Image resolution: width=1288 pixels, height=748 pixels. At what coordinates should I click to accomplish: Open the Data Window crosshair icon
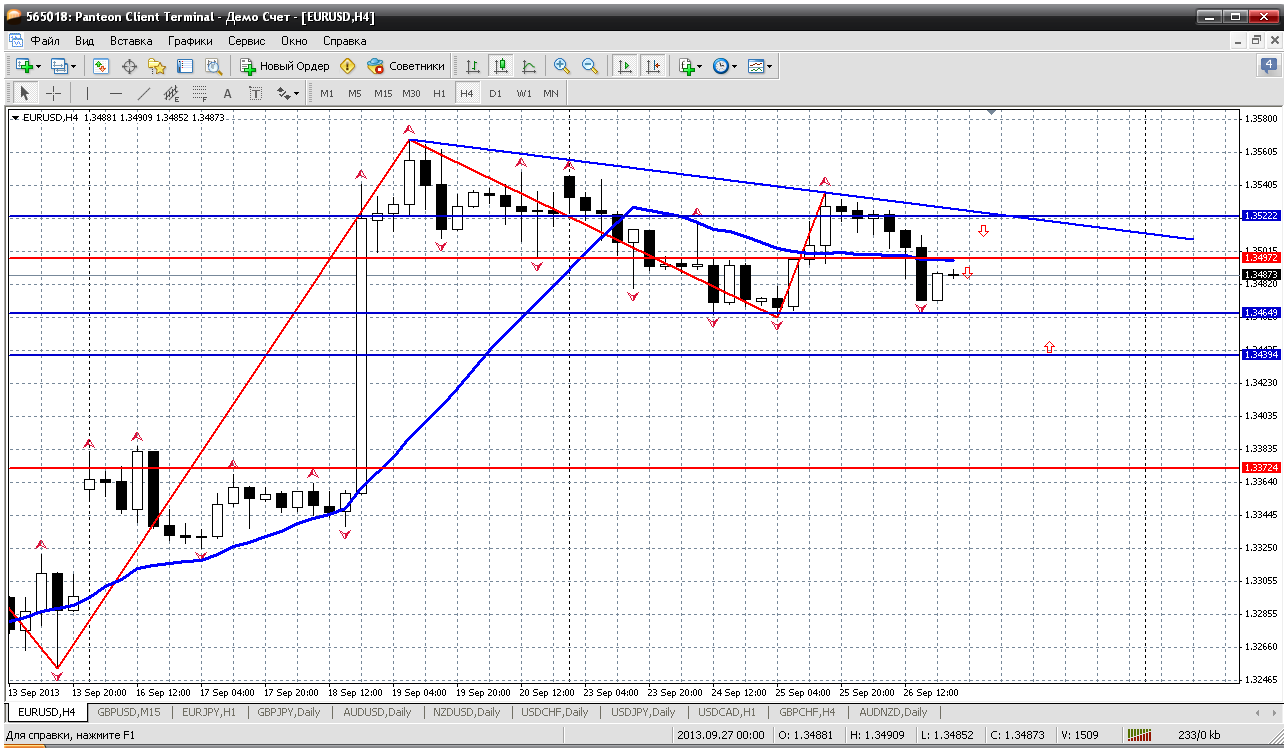point(129,66)
